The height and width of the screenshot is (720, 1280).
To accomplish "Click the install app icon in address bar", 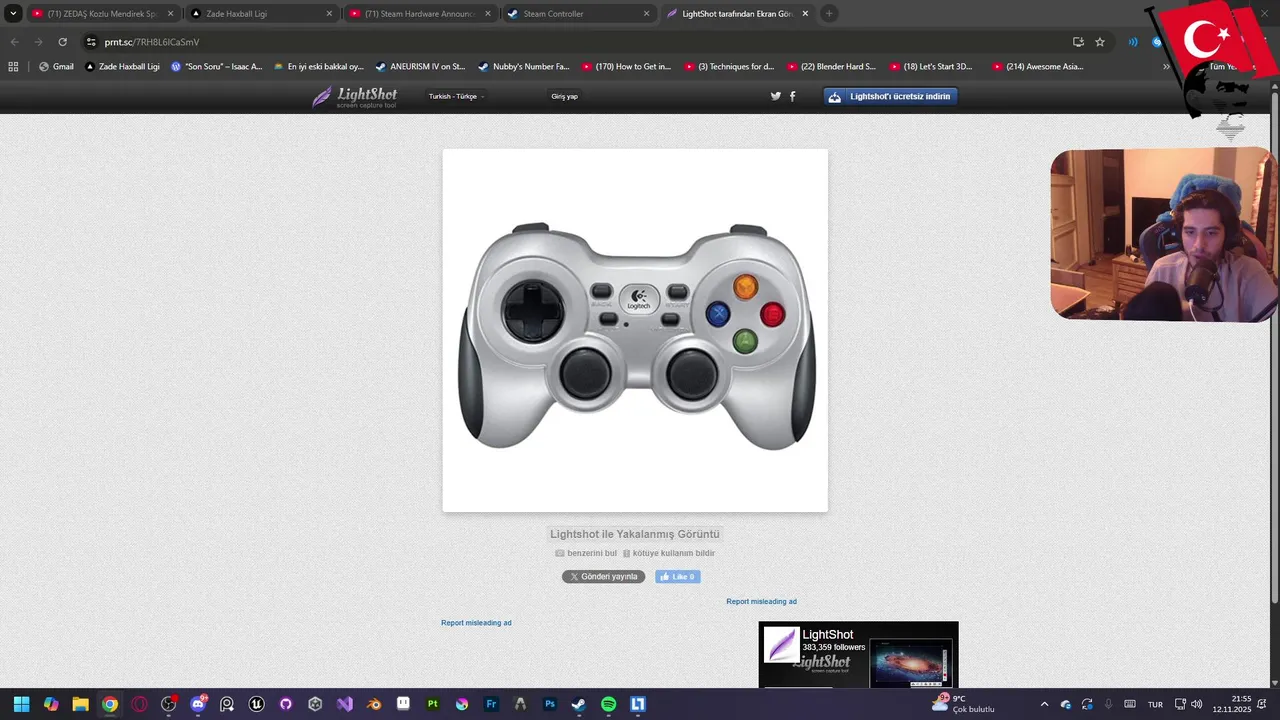I will point(1078,42).
